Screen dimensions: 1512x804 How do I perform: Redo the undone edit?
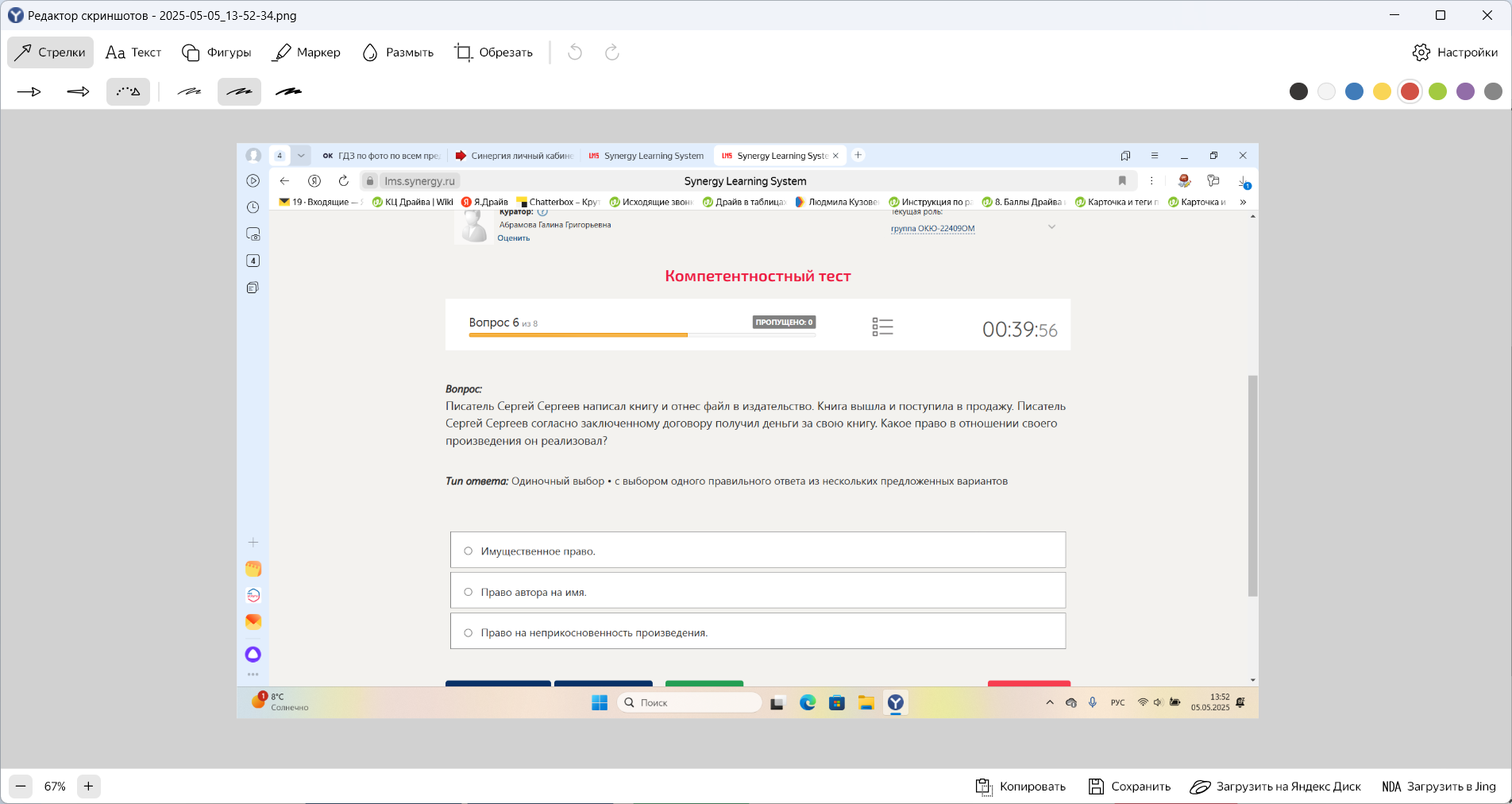pos(612,52)
